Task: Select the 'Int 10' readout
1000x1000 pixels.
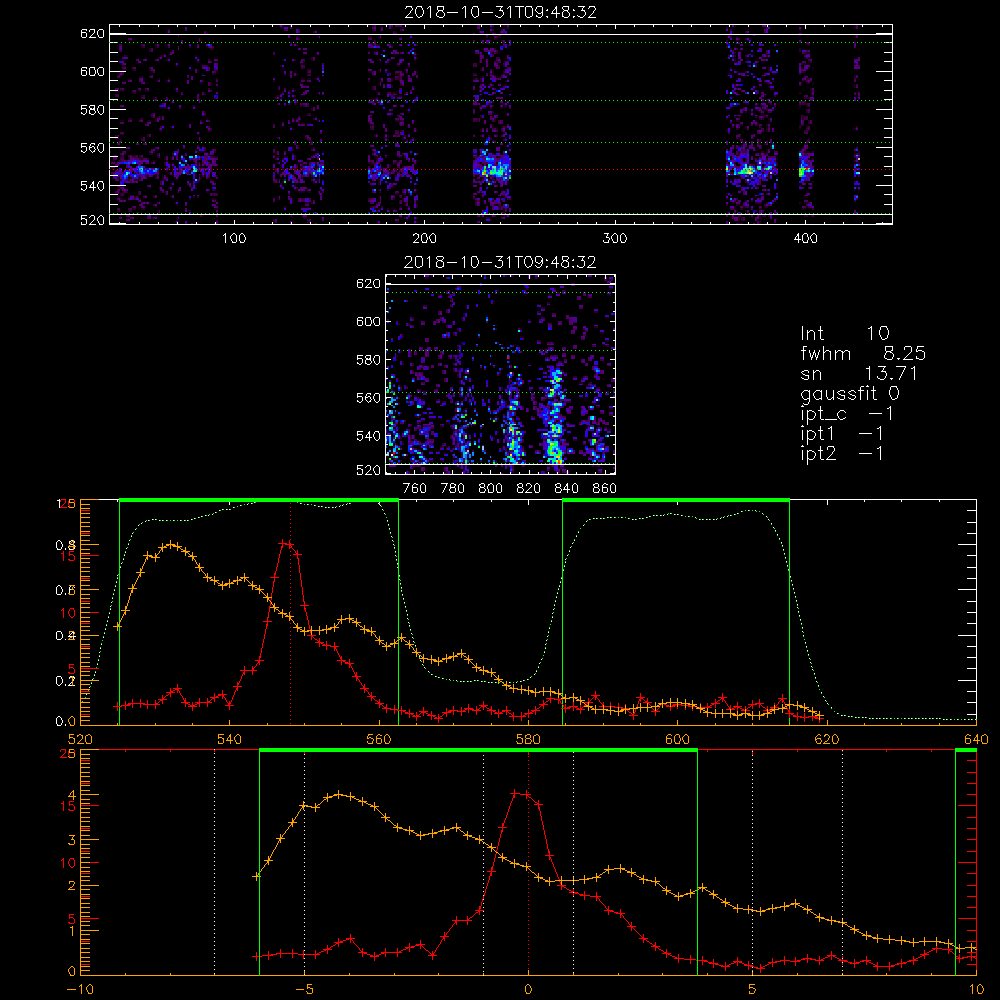Action: click(x=844, y=333)
